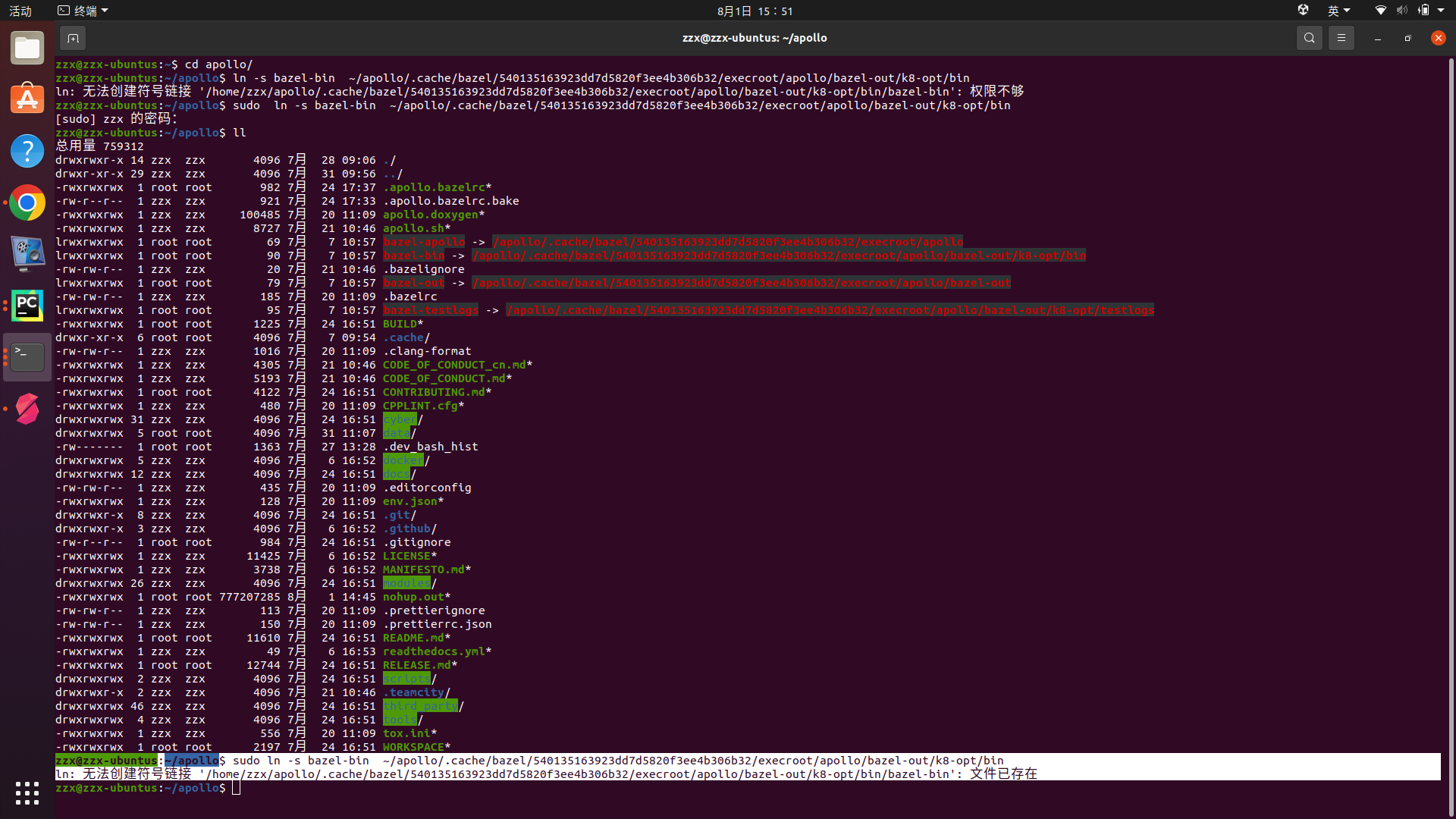Open the Files app in the dock
The height and width of the screenshot is (819, 1456).
(27, 47)
